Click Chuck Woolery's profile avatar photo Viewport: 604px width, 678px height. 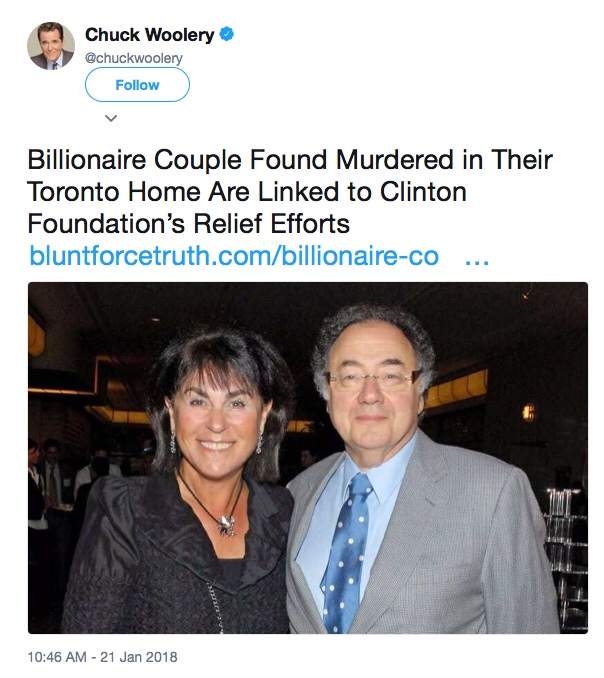pyautogui.click(x=51, y=46)
